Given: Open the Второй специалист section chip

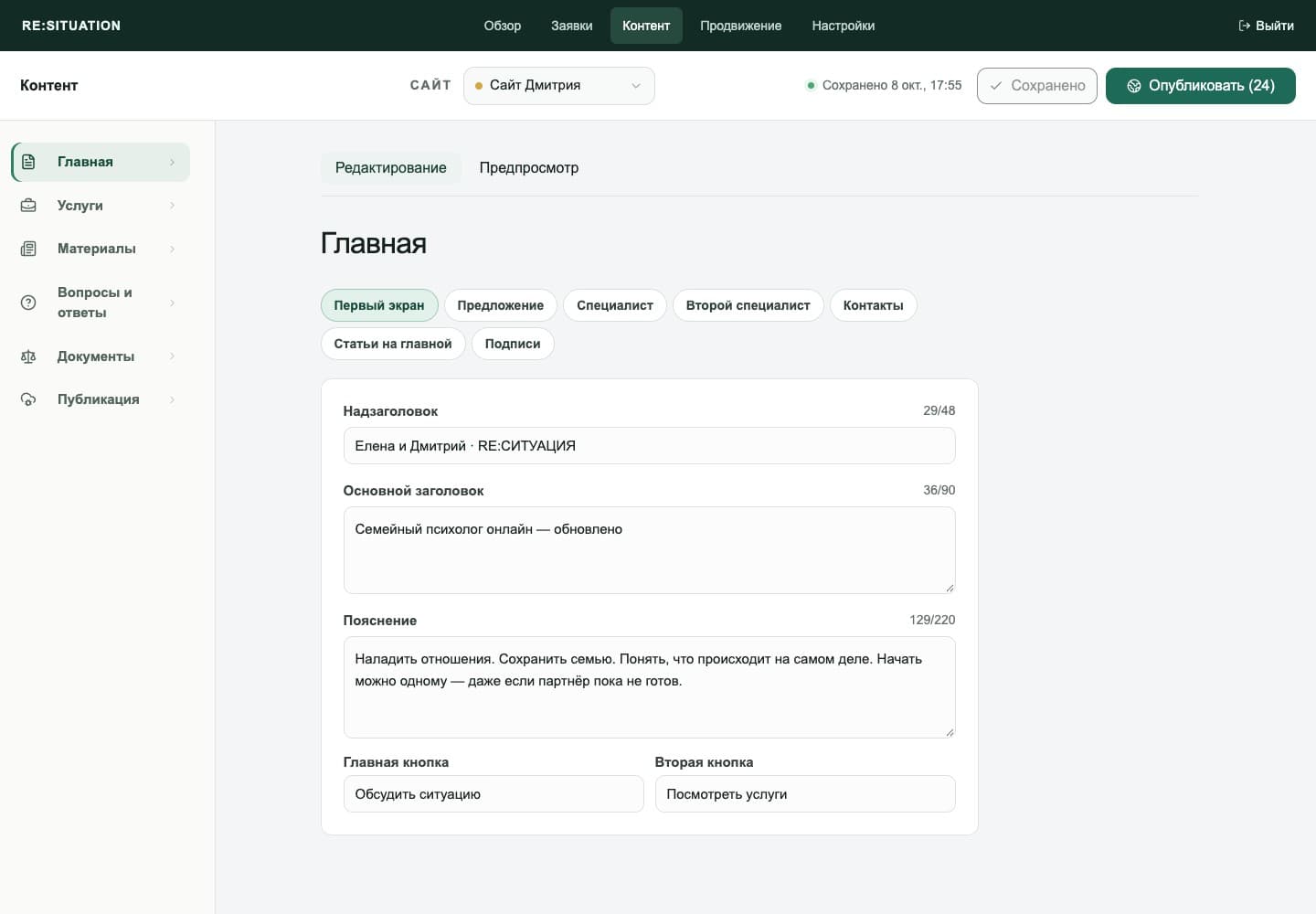Looking at the screenshot, I should [748, 305].
